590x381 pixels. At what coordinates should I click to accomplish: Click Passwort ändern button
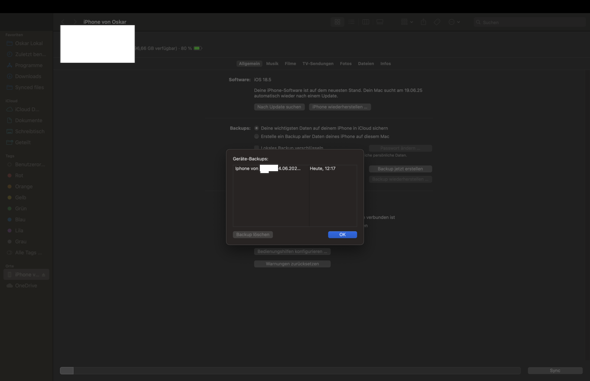pyautogui.click(x=400, y=148)
